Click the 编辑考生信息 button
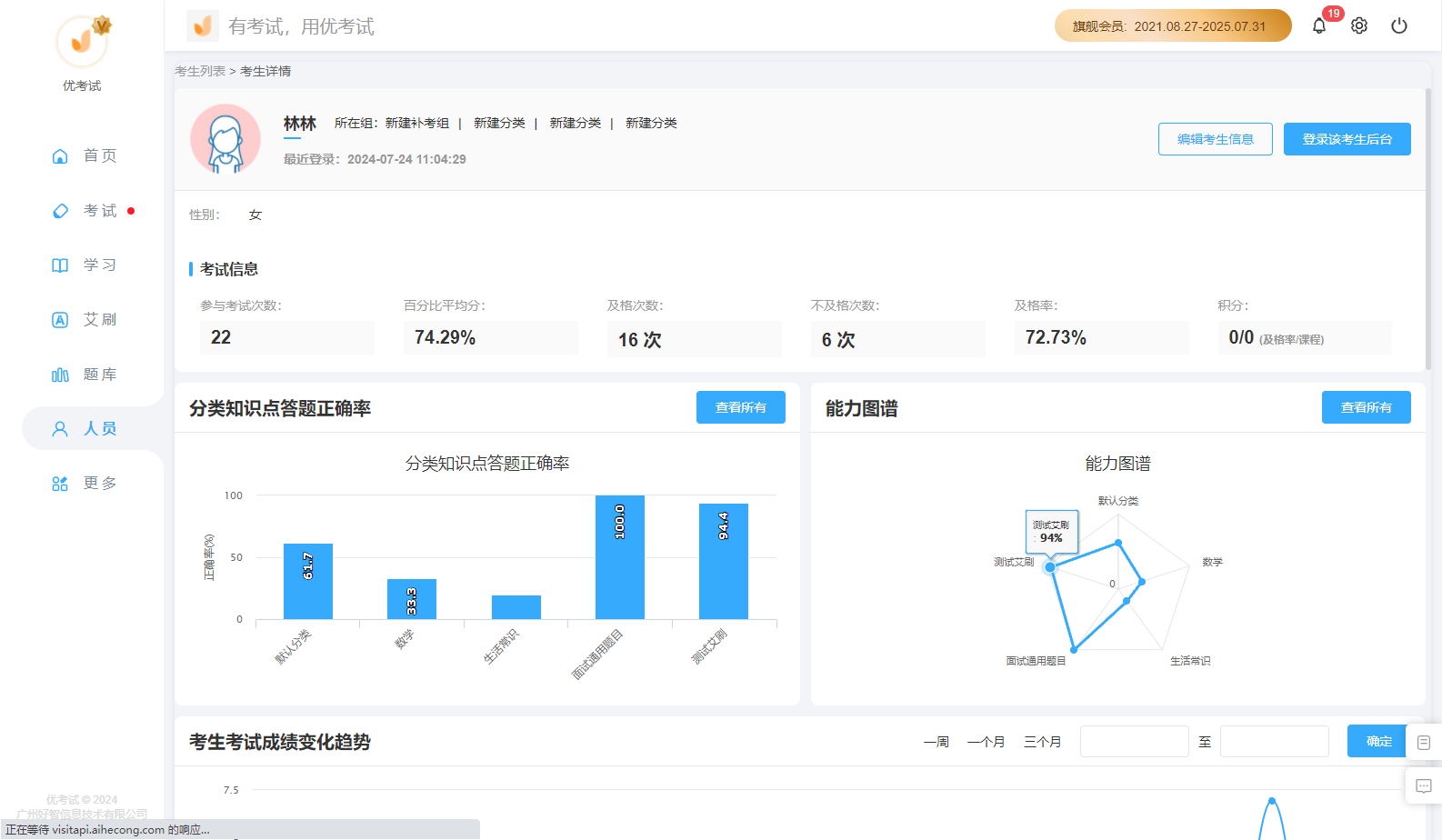 (x=1216, y=139)
